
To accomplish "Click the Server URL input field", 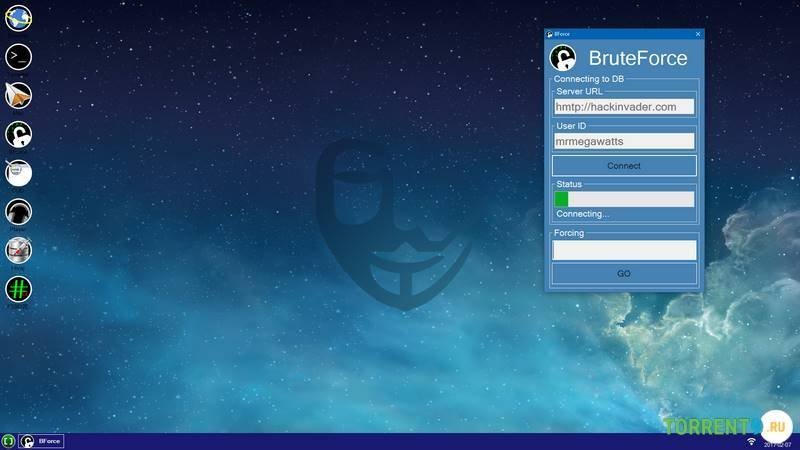I will [624, 106].
